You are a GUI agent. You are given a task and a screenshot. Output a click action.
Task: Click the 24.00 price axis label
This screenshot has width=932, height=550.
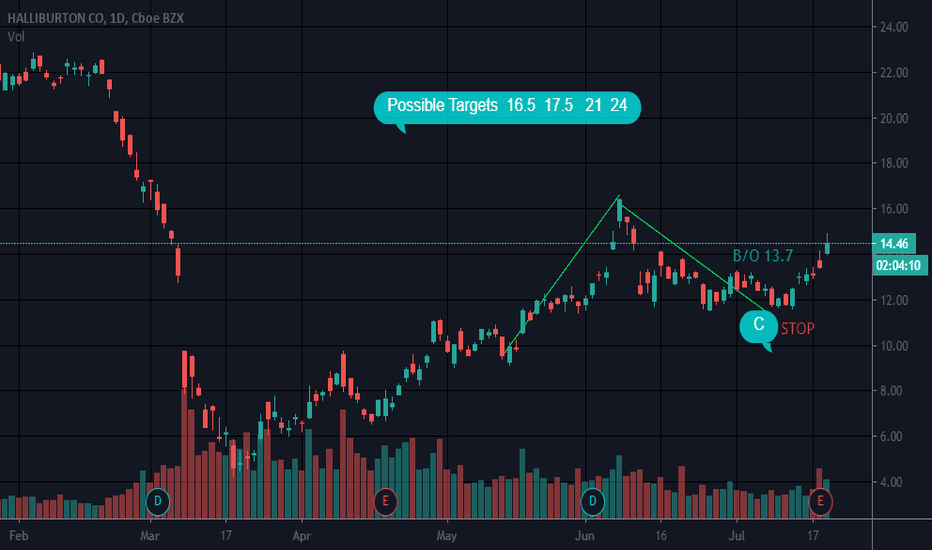coord(894,27)
